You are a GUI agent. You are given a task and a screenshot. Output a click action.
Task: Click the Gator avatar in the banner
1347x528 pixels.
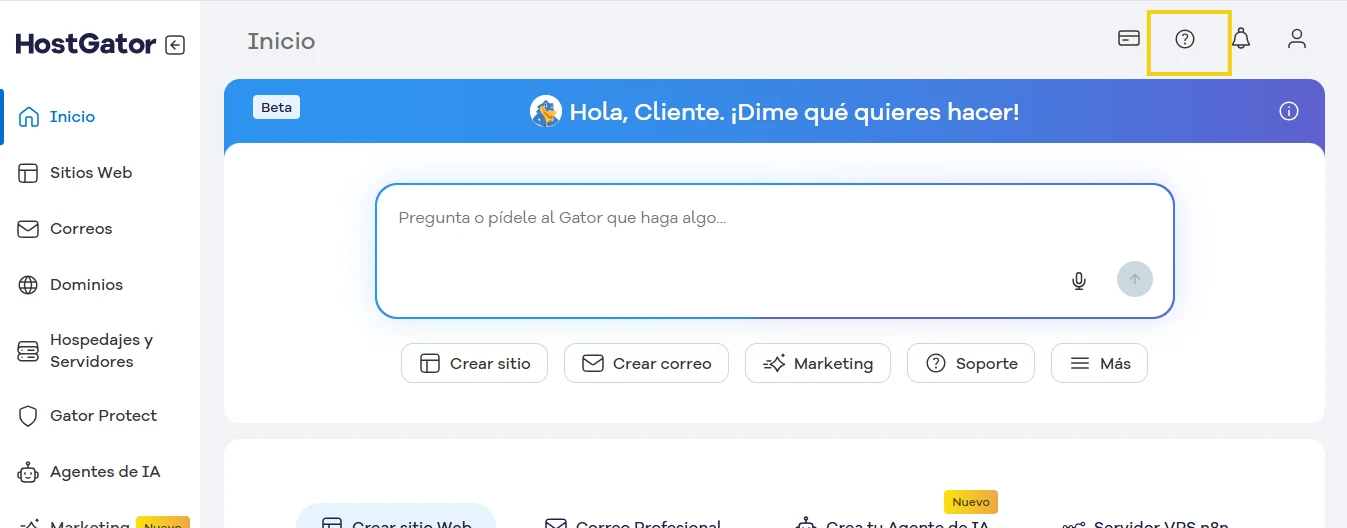coord(546,111)
